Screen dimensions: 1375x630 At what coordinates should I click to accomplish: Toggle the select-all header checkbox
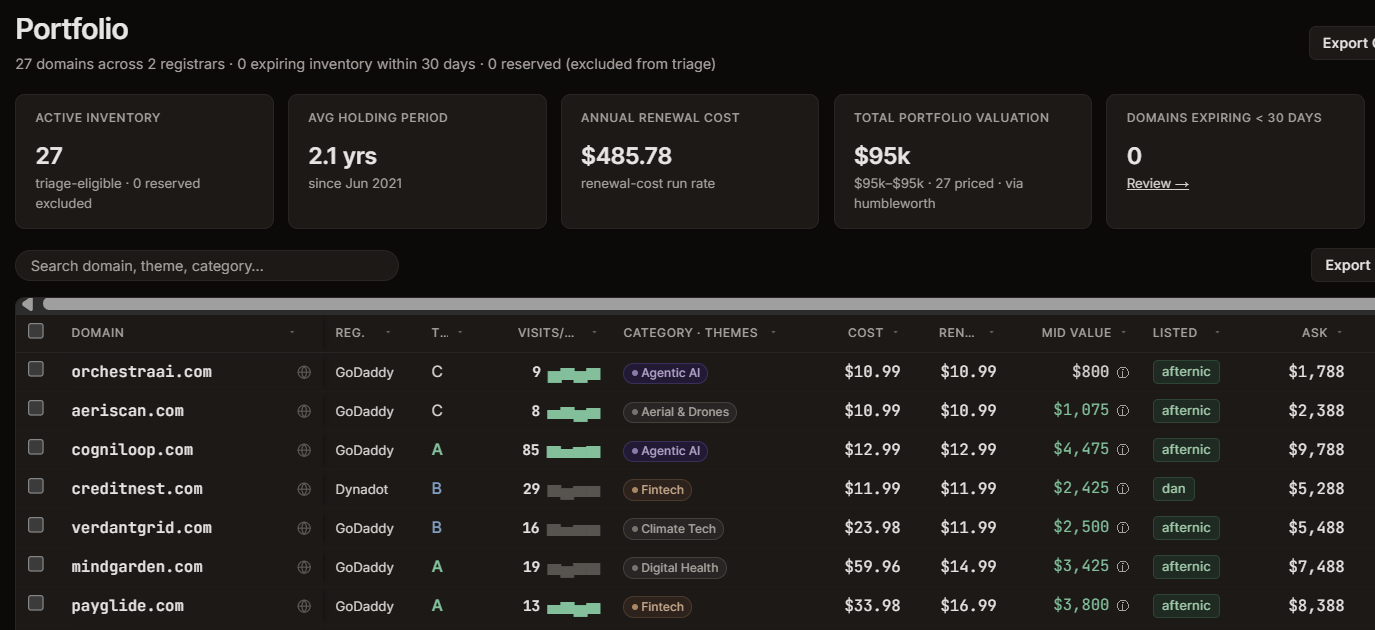click(x=36, y=331)
